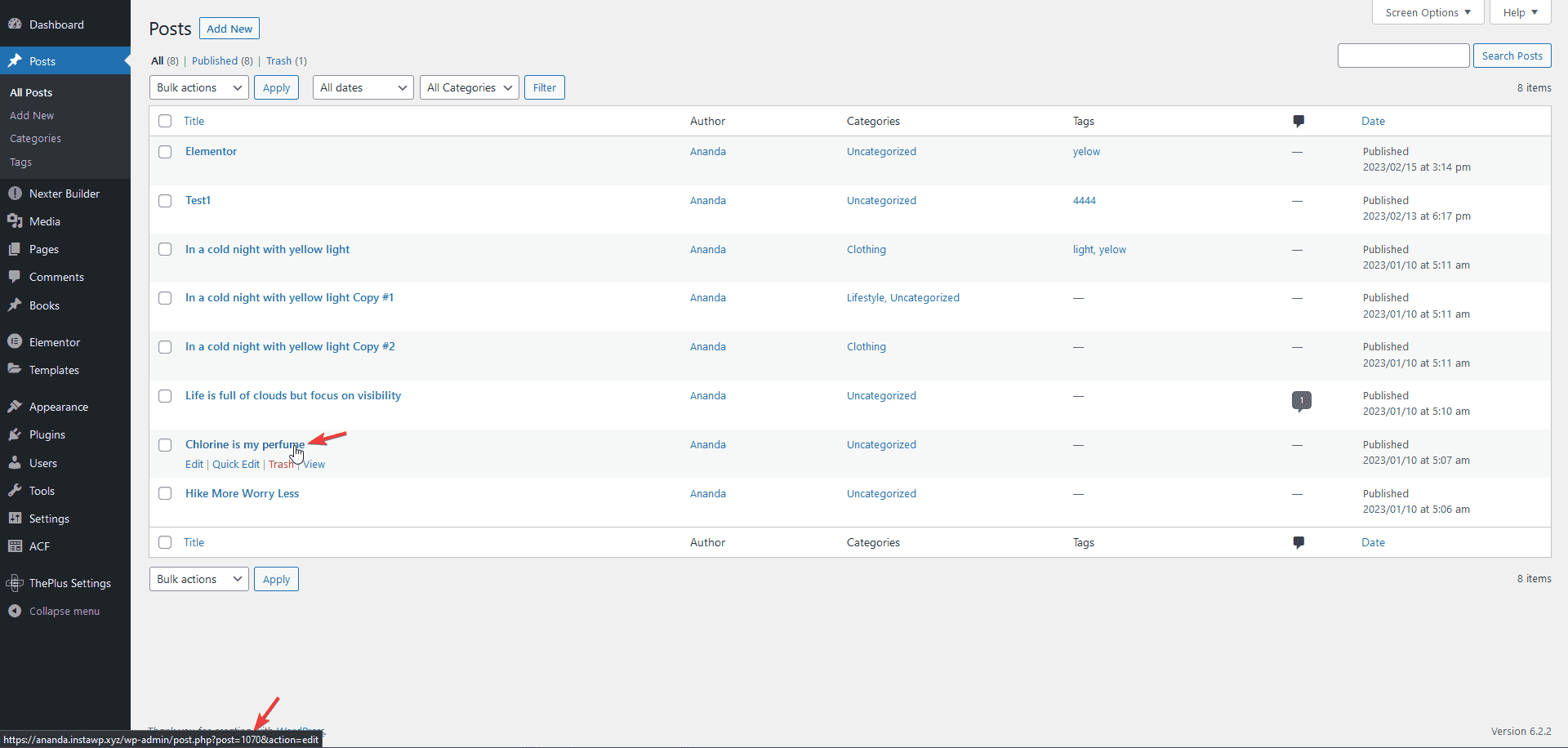Click inside the search posts field
This screenshot has height=748, width=1568.
tap(1403, 55)
